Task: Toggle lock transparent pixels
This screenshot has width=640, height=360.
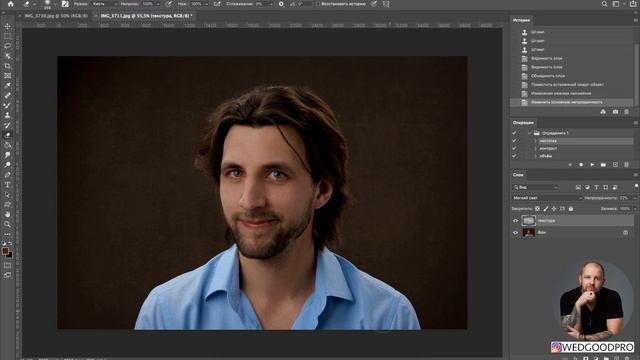Action: point(537,209)
